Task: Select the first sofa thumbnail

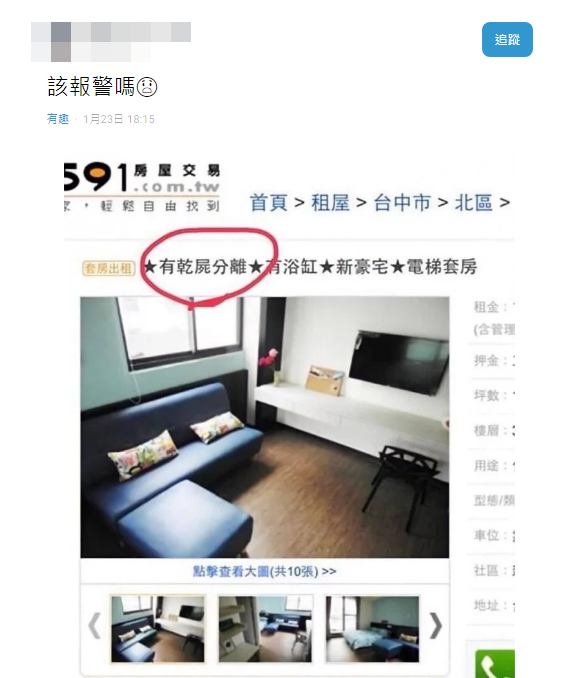Action: tap(158, 629)
